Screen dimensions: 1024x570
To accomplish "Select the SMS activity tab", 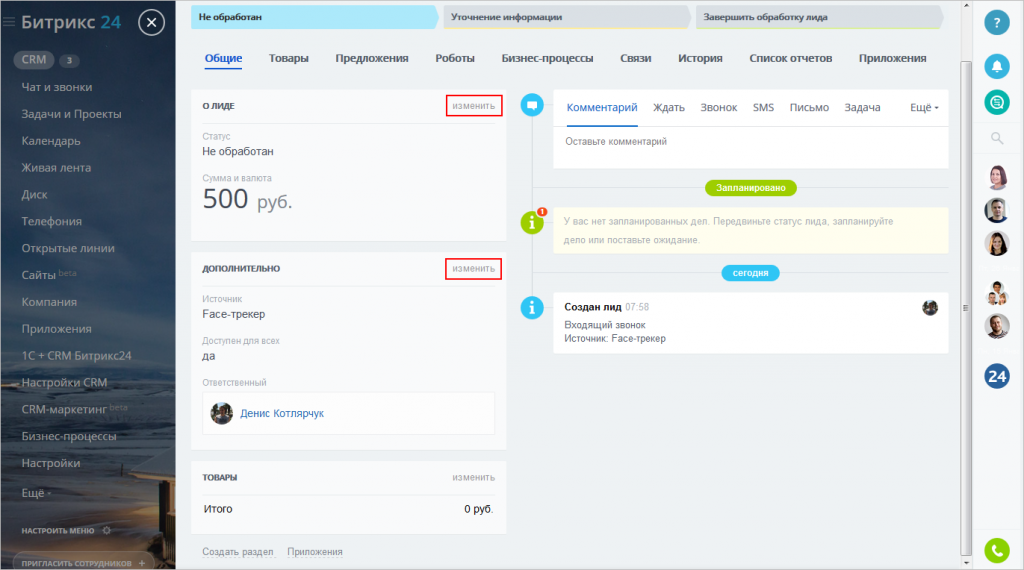I will 763,108.
